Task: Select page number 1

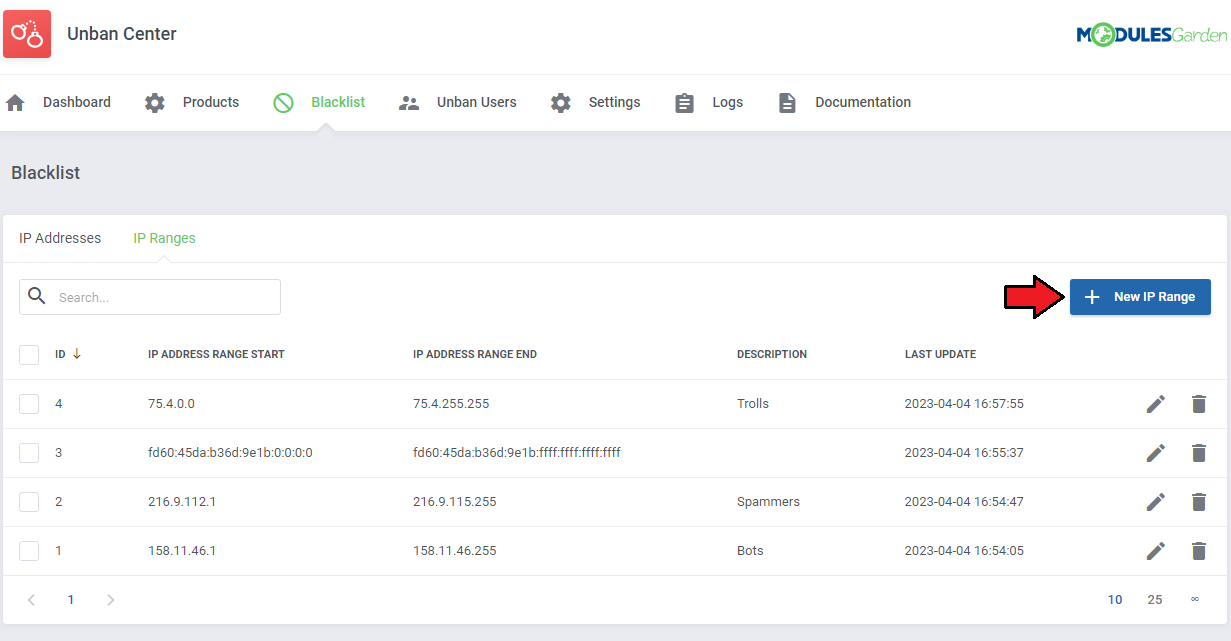Action: coord(71,600)
